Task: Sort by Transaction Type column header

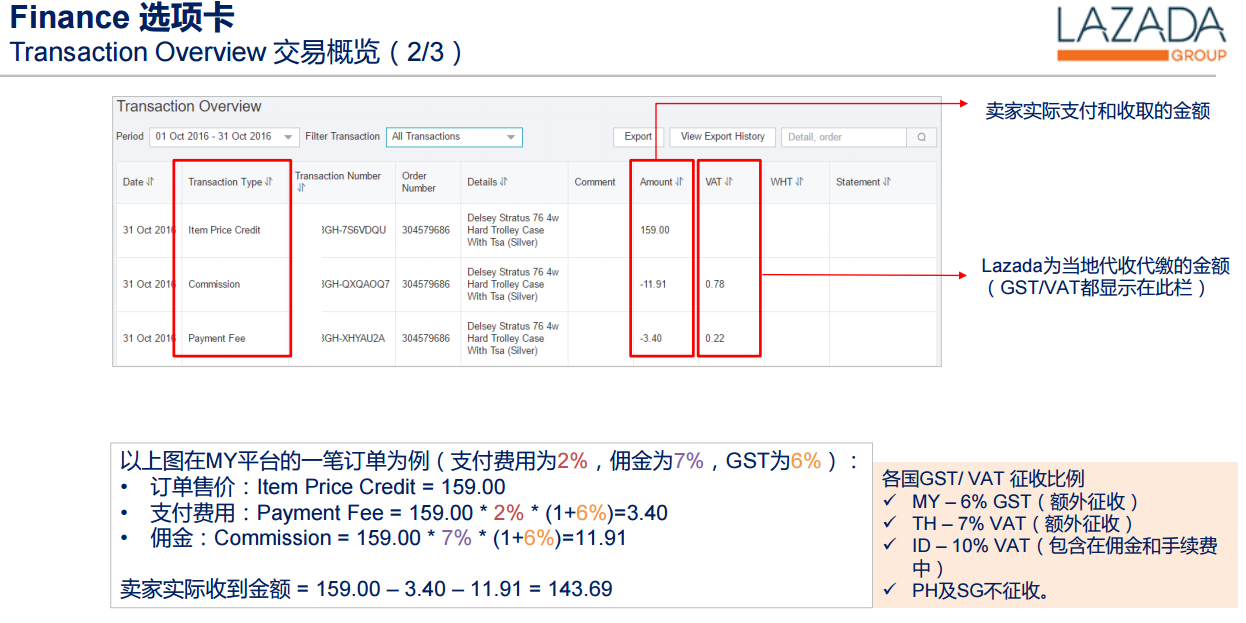Action: [230, 182]
